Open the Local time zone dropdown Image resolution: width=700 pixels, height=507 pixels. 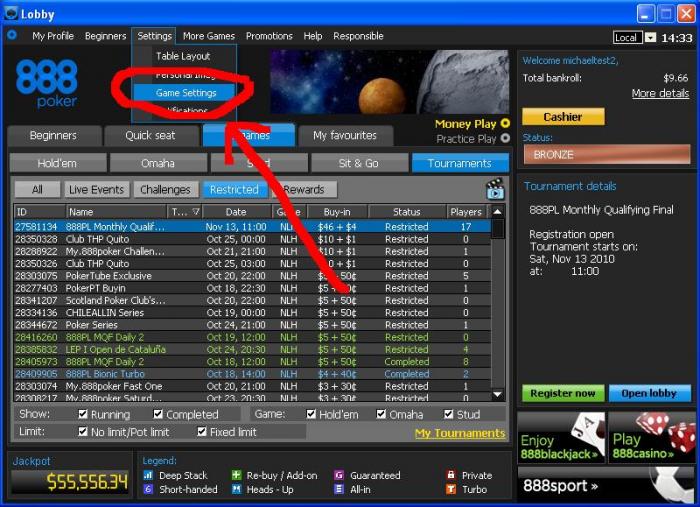point(650,37)
